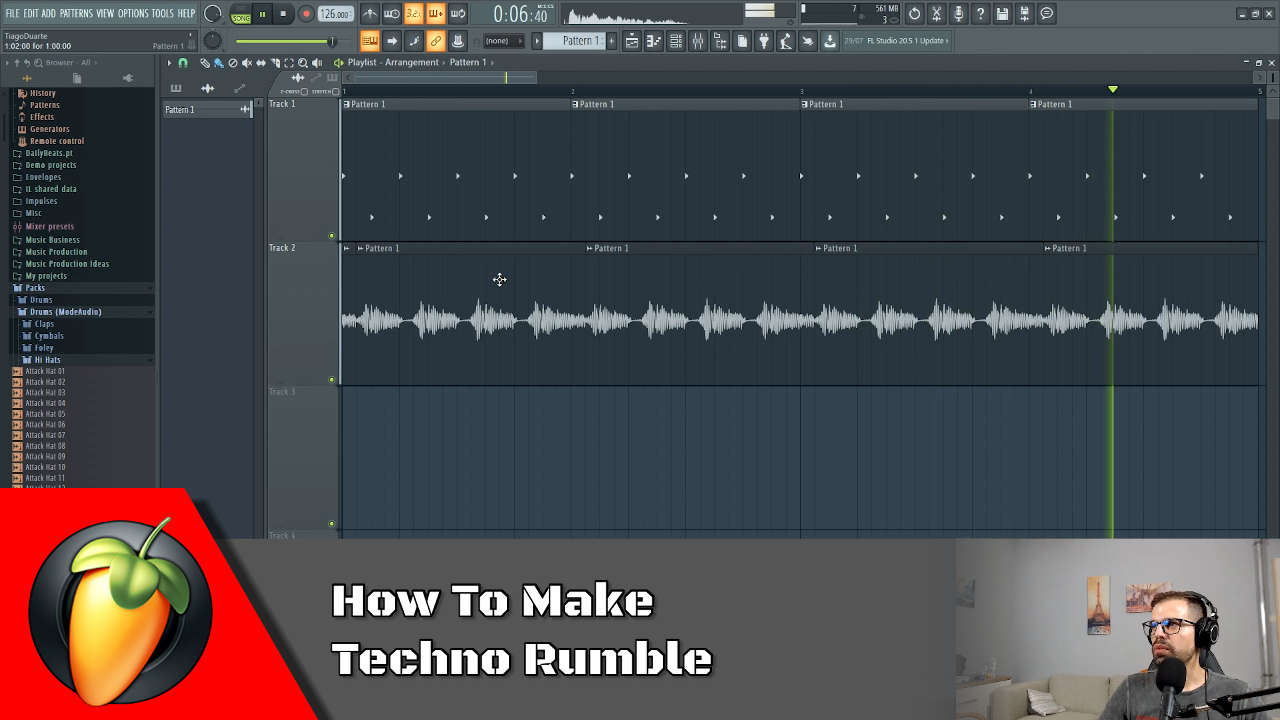
Task: Open the FILE menu
Action: click(x=12, y=14)
